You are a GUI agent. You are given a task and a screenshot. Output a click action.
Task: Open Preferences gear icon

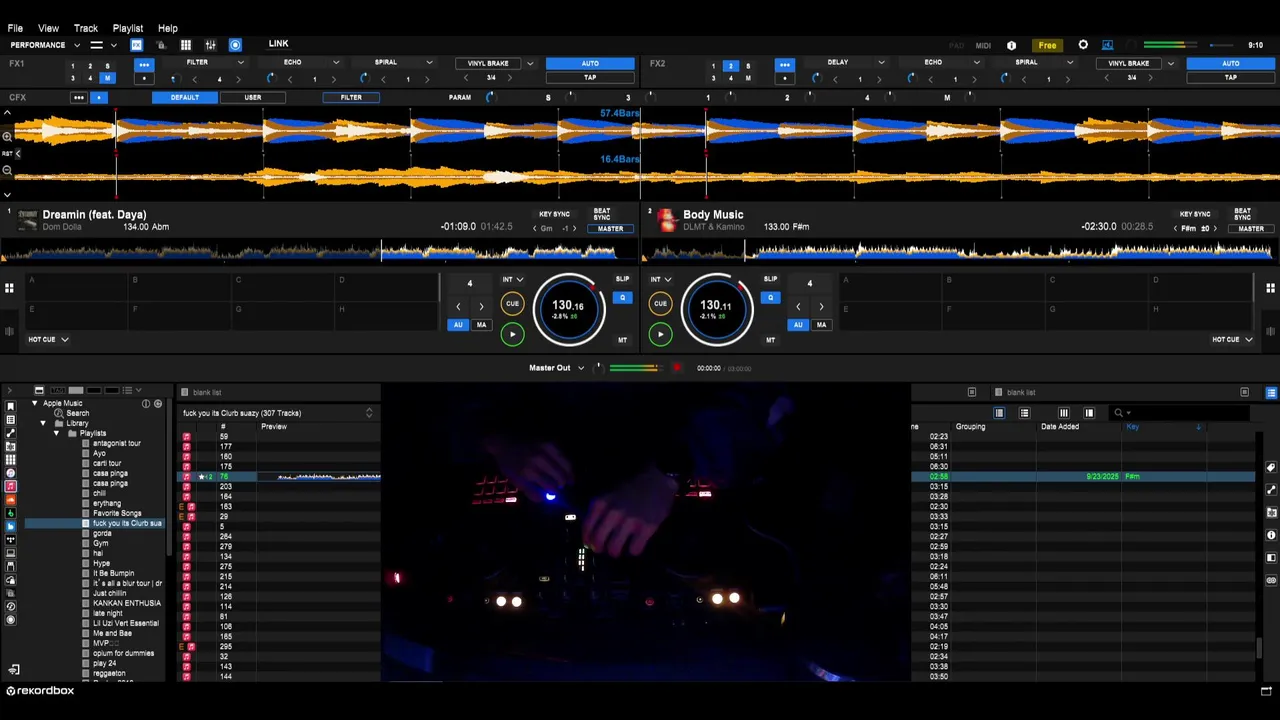point(1083,45)
